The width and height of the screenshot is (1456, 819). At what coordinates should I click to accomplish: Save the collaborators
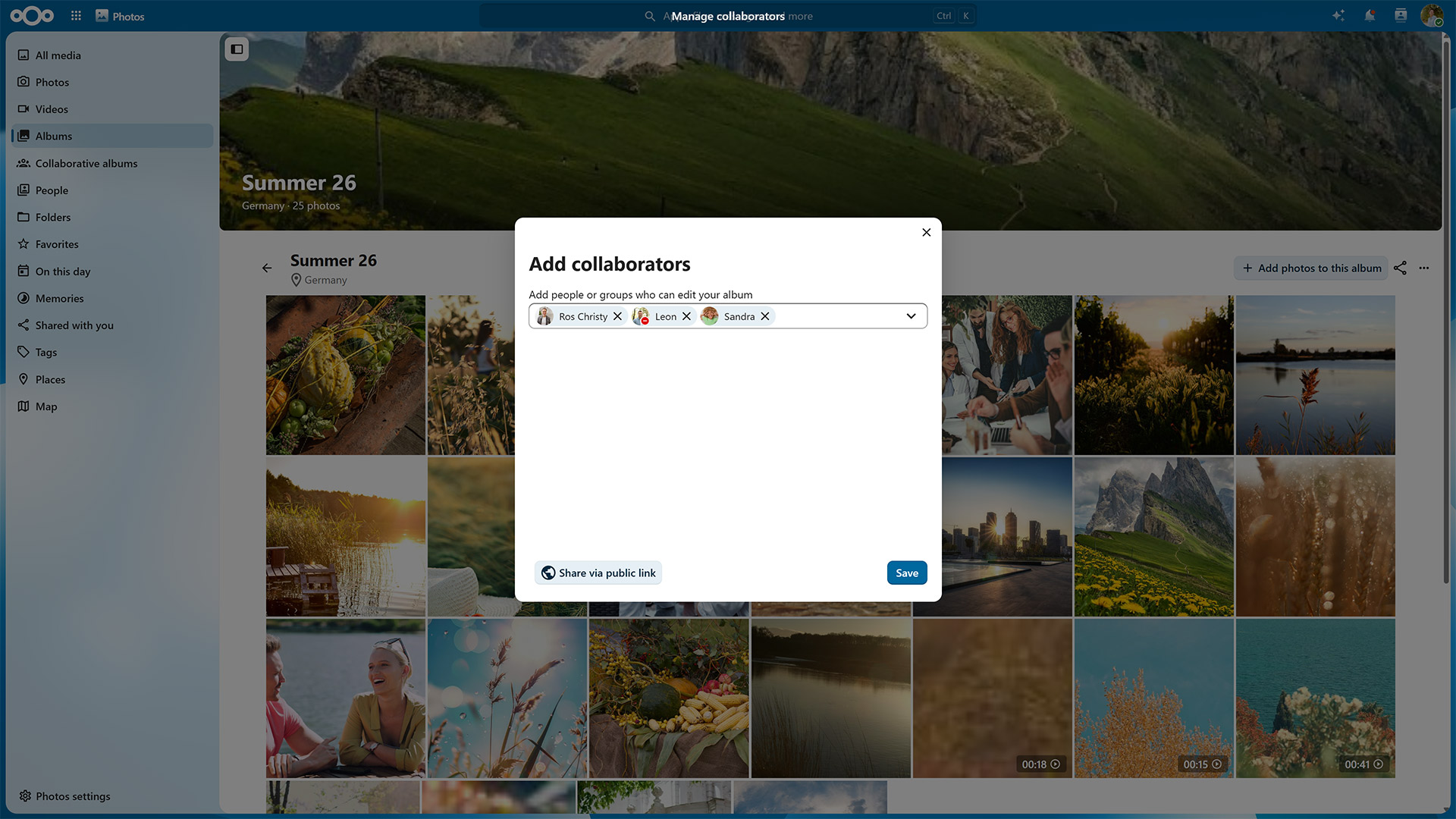click(x=907, y=573)
